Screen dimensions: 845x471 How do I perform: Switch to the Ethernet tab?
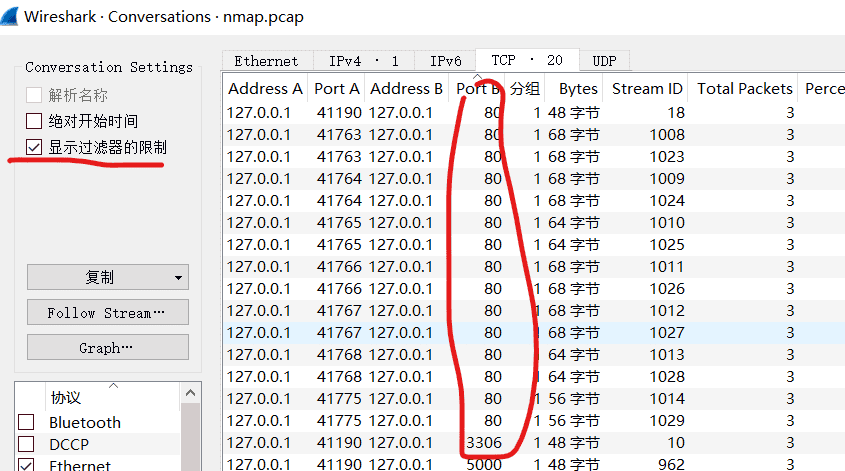(266, 61)
